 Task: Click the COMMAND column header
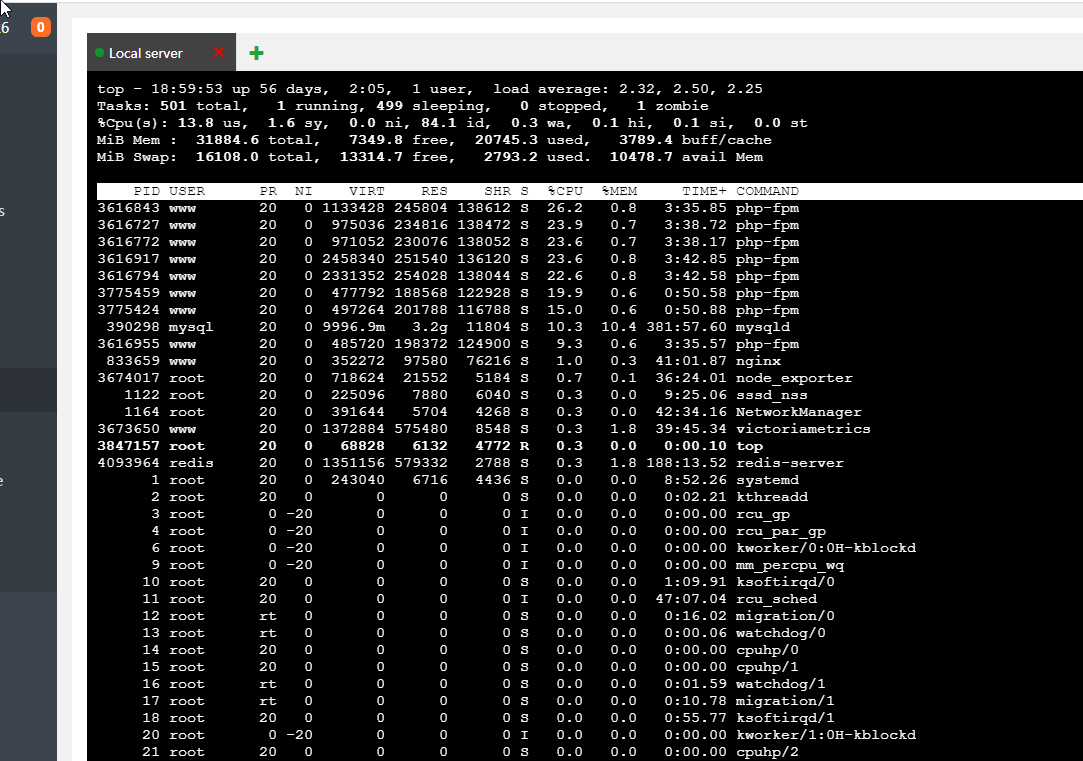point(767,191)
